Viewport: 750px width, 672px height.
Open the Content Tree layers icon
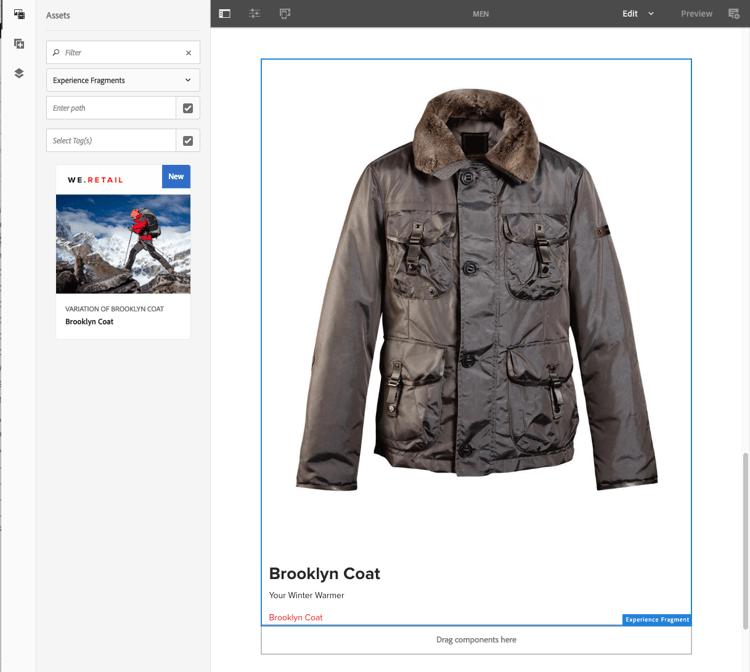pyautogui.click(x=19, y=73)
